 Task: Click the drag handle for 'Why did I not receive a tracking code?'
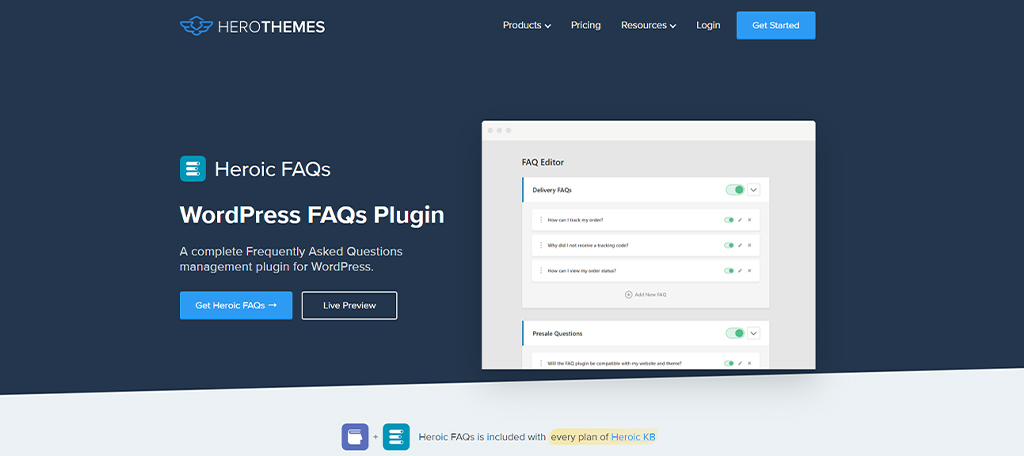pos(541,246)
